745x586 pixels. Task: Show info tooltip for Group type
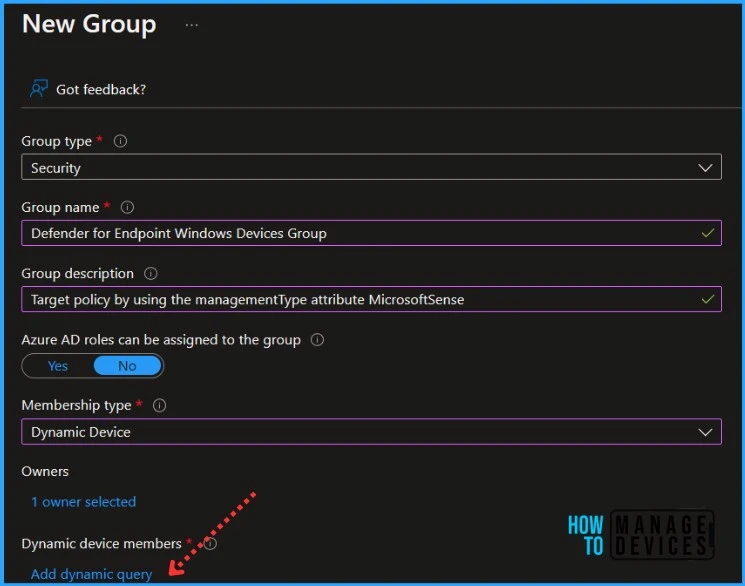(120, 141)
